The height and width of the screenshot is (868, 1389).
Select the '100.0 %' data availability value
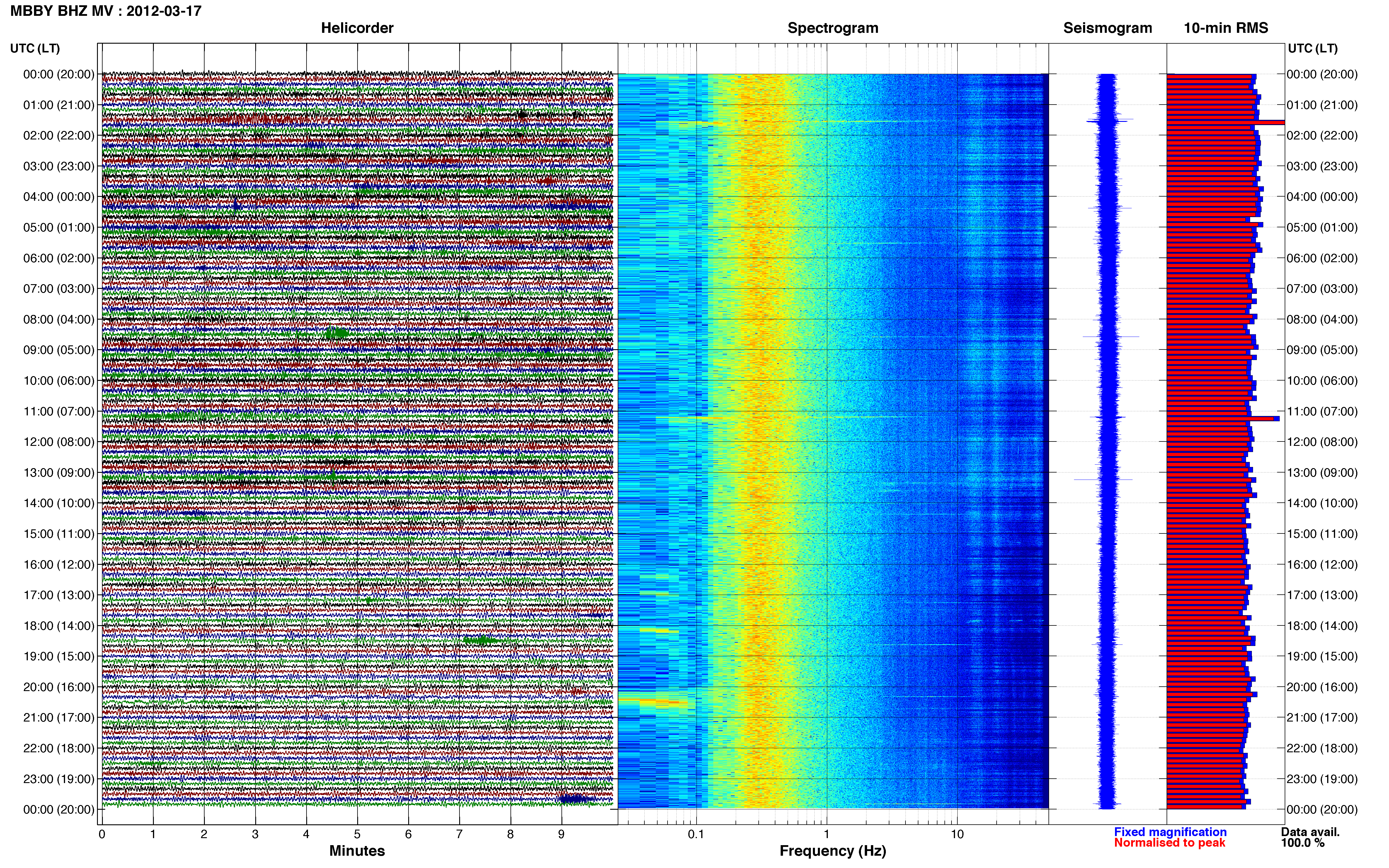(1303, 843)
